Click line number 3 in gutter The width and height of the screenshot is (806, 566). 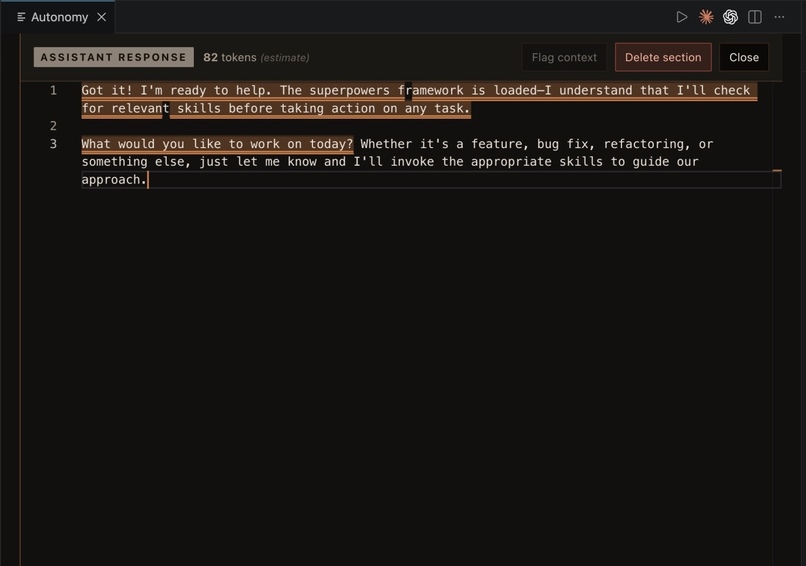53,144
